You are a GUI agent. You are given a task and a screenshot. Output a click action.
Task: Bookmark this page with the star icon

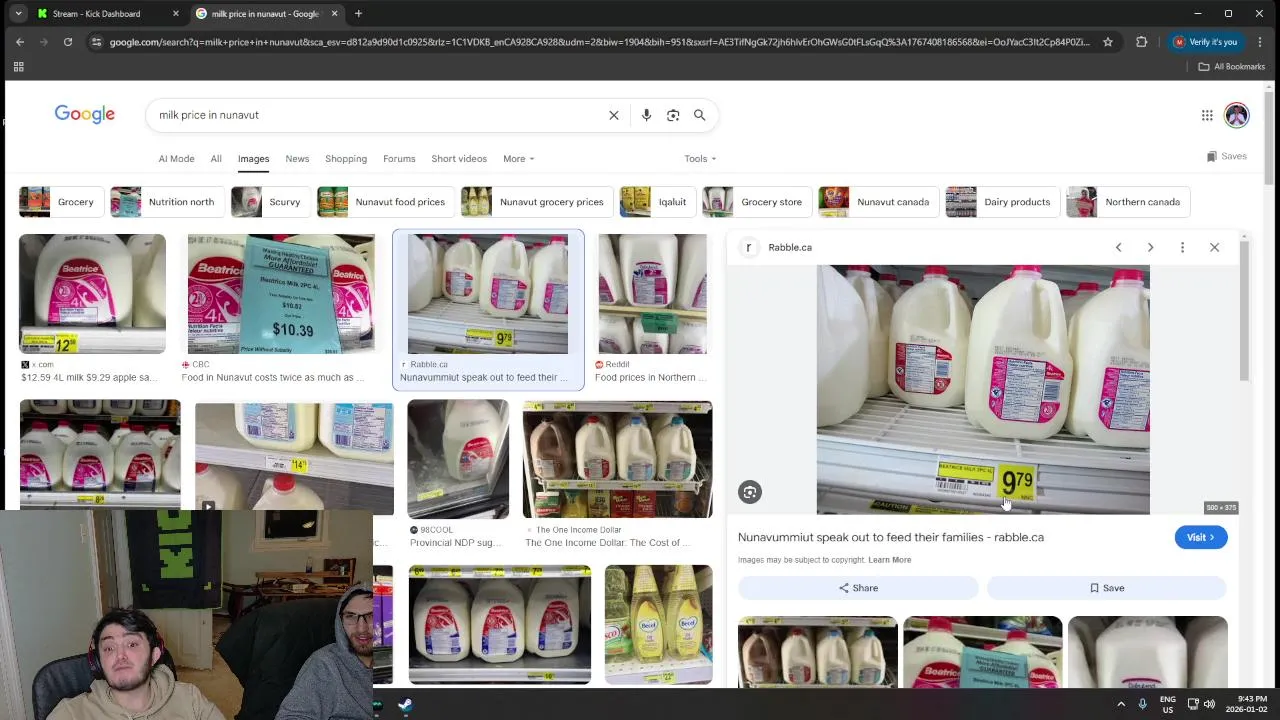click(x=1108, y=42)
